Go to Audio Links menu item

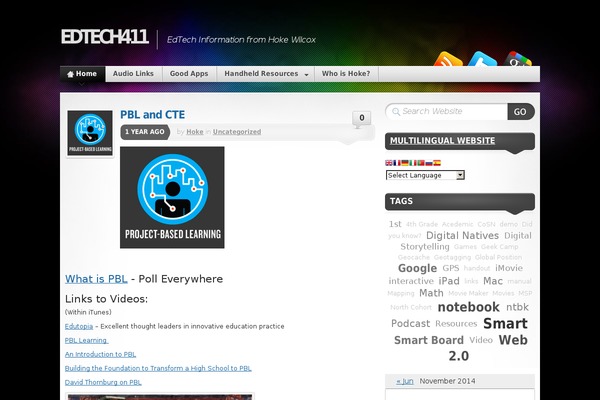tap(133, 73)
